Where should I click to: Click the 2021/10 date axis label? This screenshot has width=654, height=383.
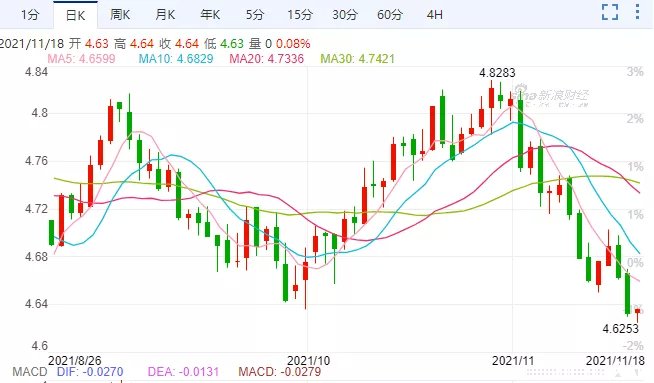[308, 360]
